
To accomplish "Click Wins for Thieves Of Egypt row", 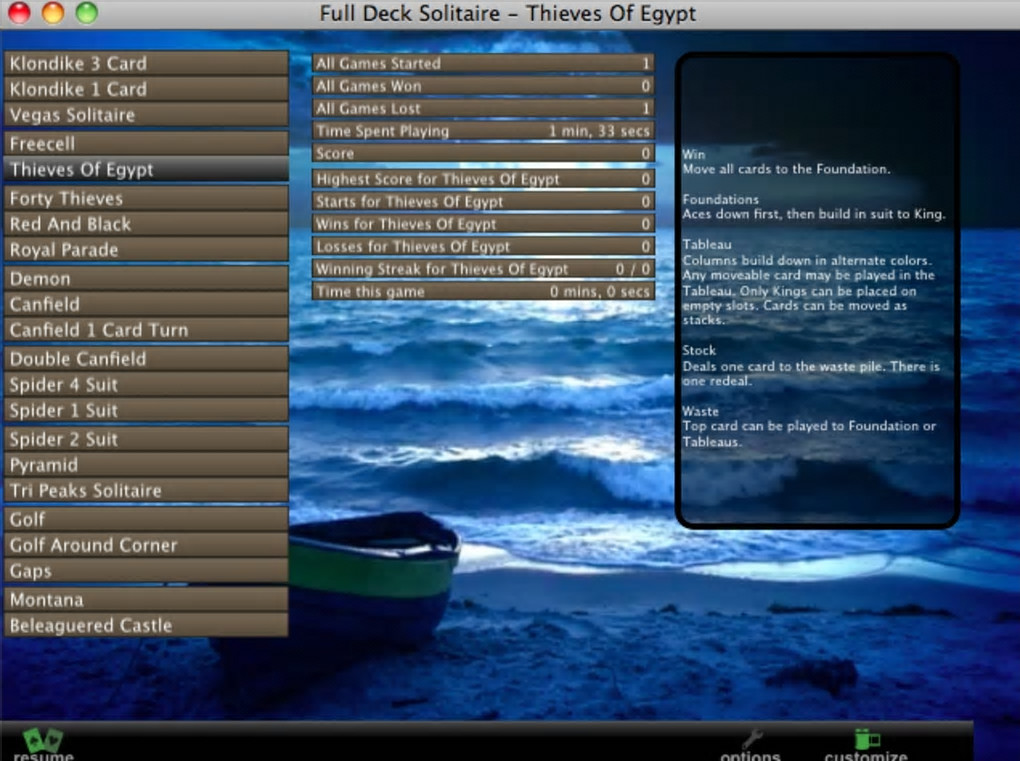I will (483, 224).
